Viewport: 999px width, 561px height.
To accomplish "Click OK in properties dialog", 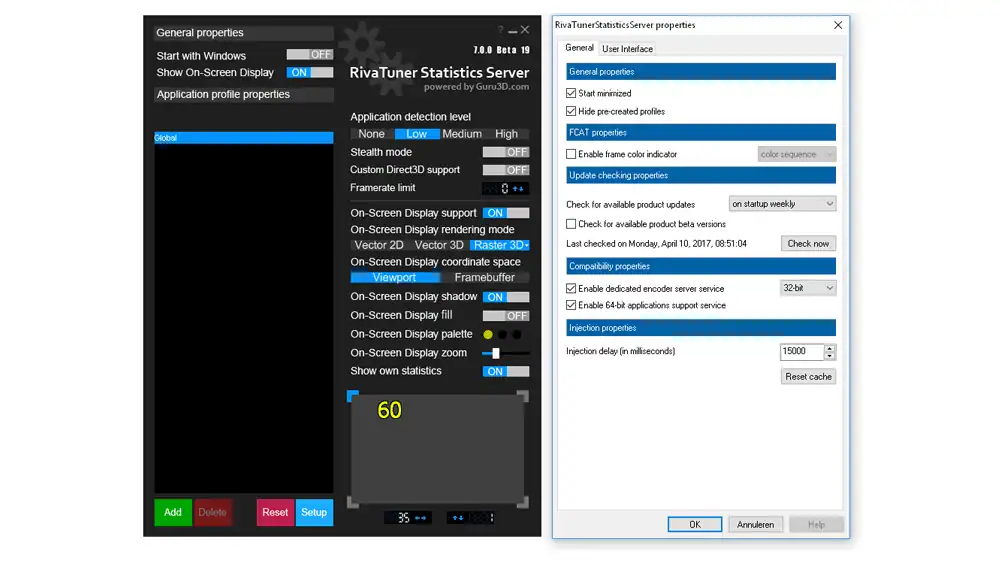I will click(x=694, y=525).
